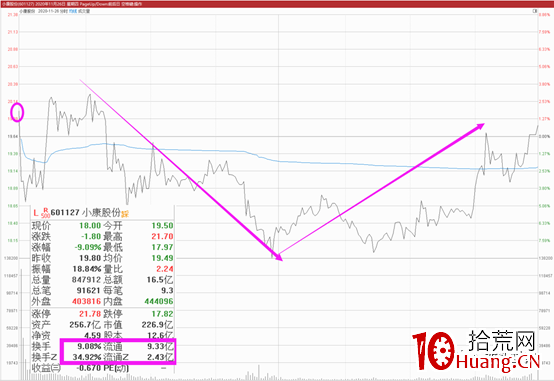This screenshot has height=381, width=554.
Task: Click the stock name 小康股份 in the quote panel
Action: pos(101,212)
